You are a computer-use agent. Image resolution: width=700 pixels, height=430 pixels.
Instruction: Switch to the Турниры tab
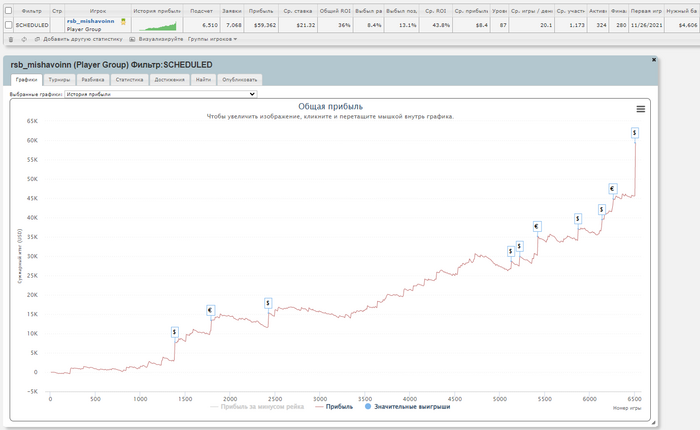click(x=59, y=79)
